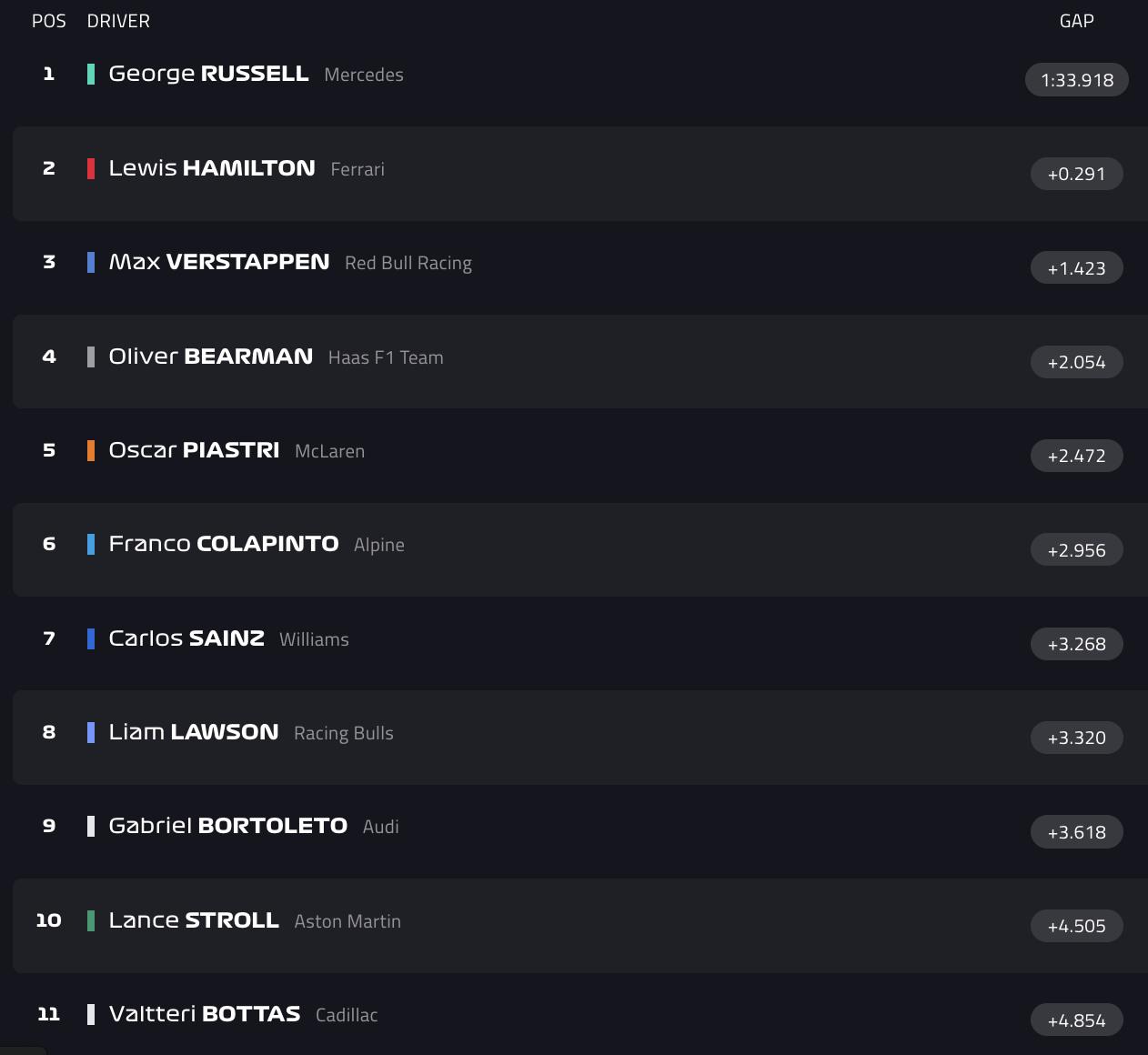Click the +2.472 gap badge for Piastri
1148x1055 pixels.
click(1076, 456)
